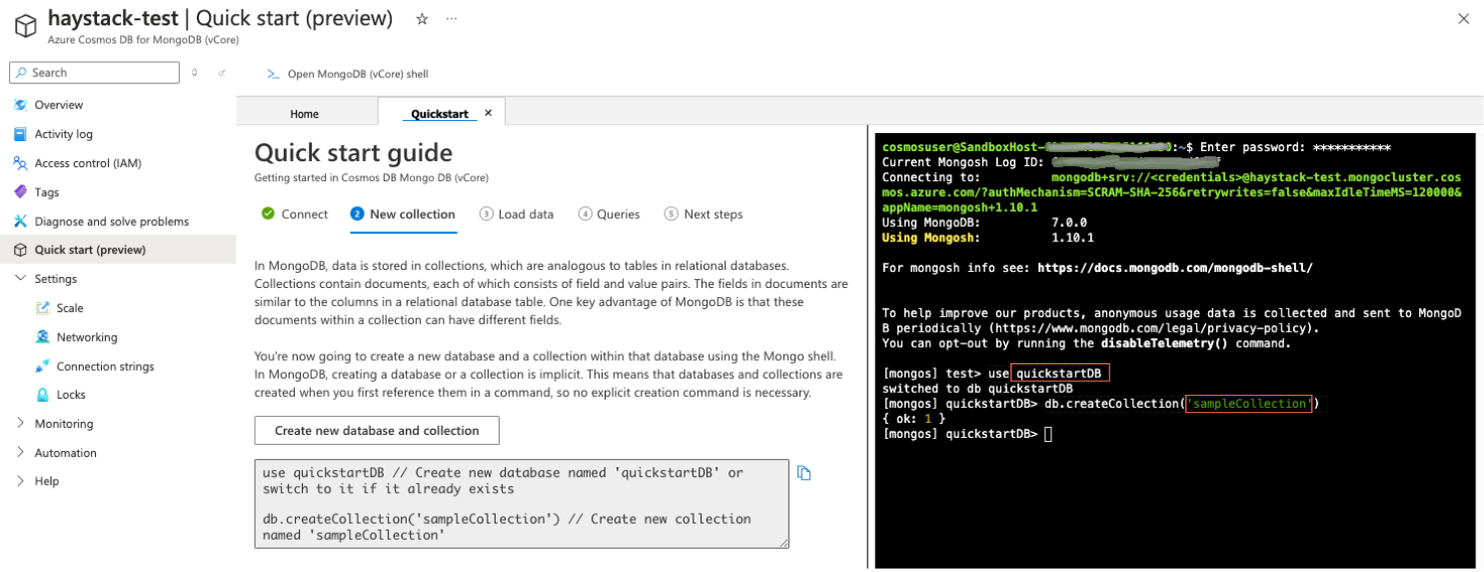Click the Access control (IAM) icon
Image resolution: width=1484 pixels, height=572 pixels.
point(20,163)
